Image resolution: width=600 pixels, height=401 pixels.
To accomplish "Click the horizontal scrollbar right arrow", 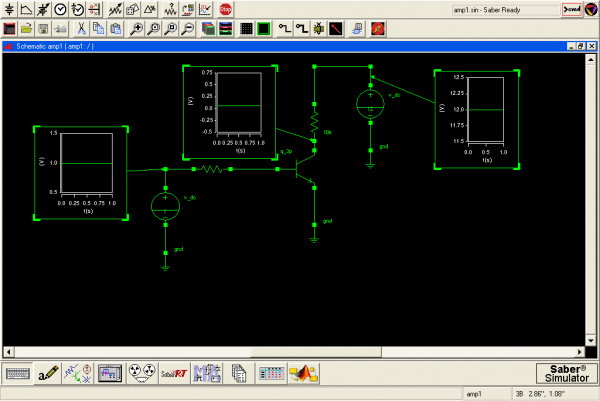I will coord(580,351).
